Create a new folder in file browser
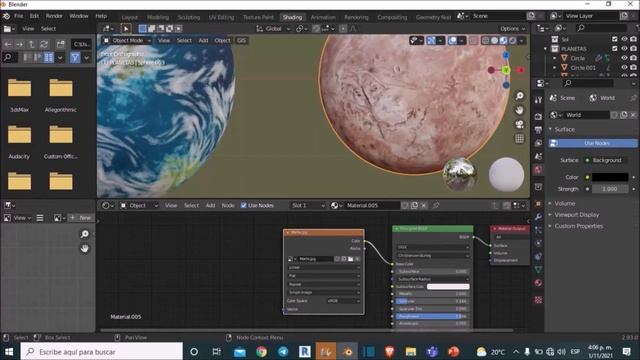 (60, 44)
